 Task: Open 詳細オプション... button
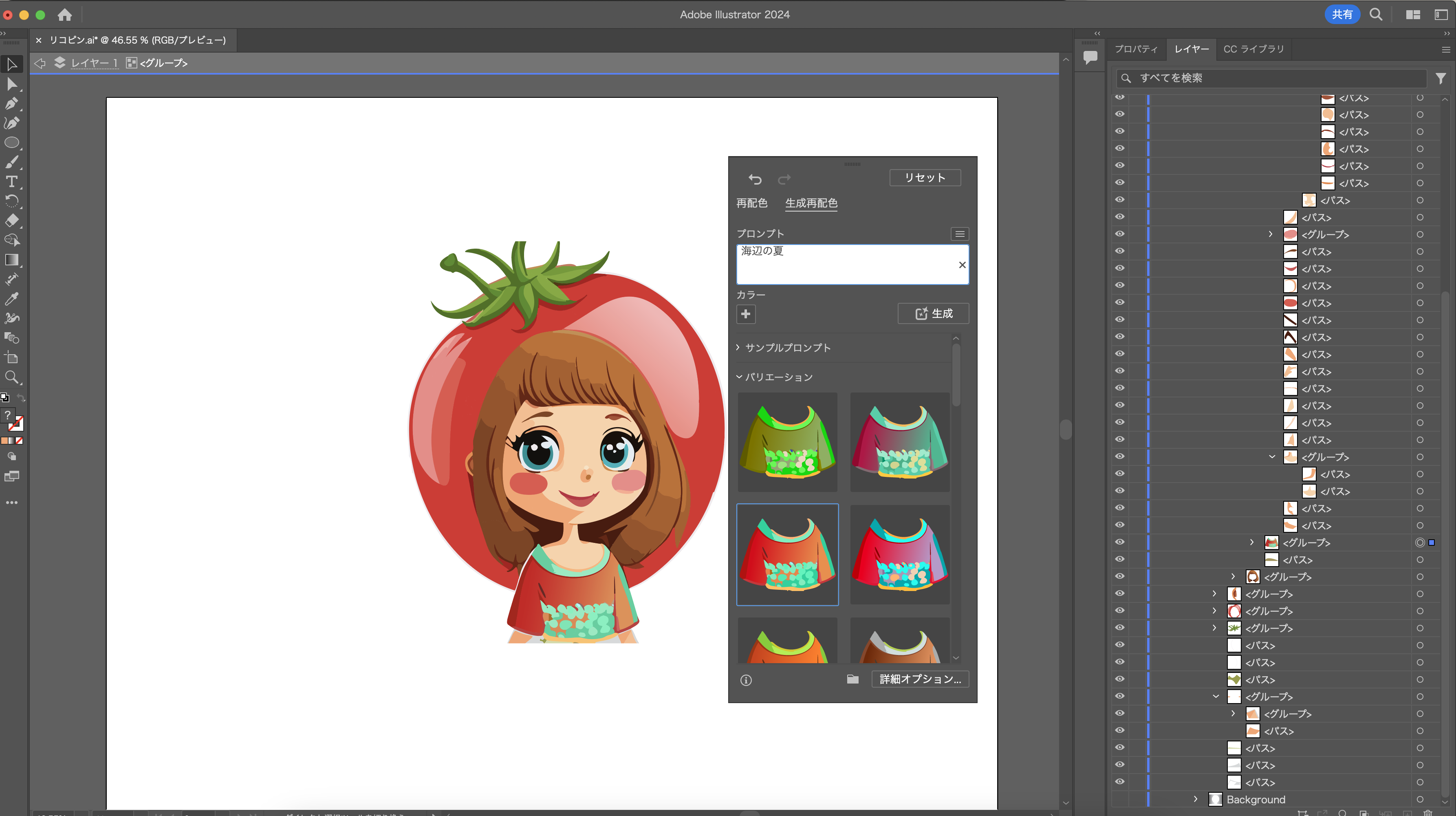click(920, 679)
